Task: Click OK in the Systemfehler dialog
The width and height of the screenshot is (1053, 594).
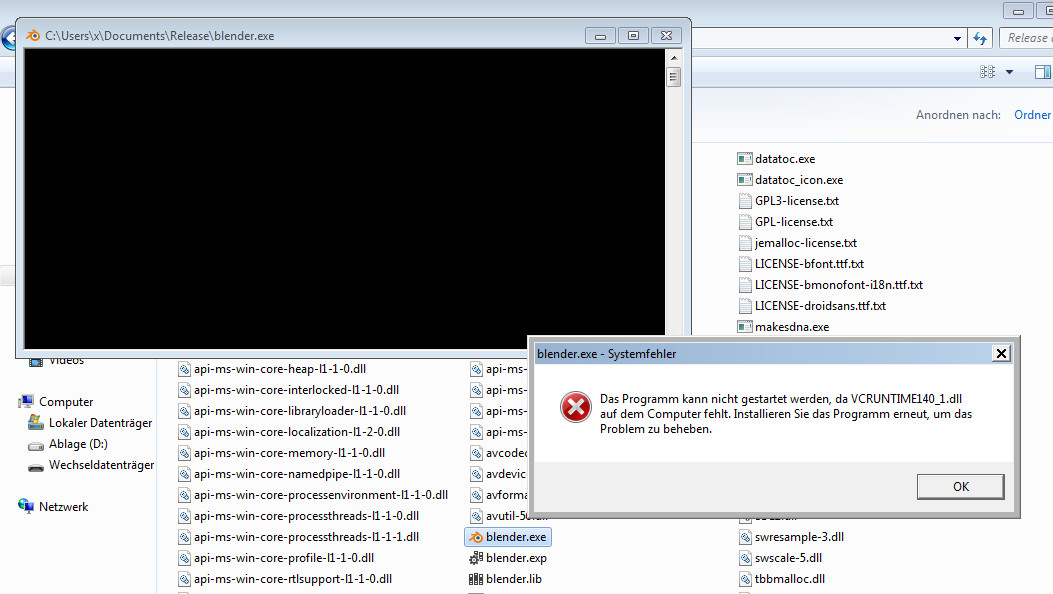Action: pos(960,487)
